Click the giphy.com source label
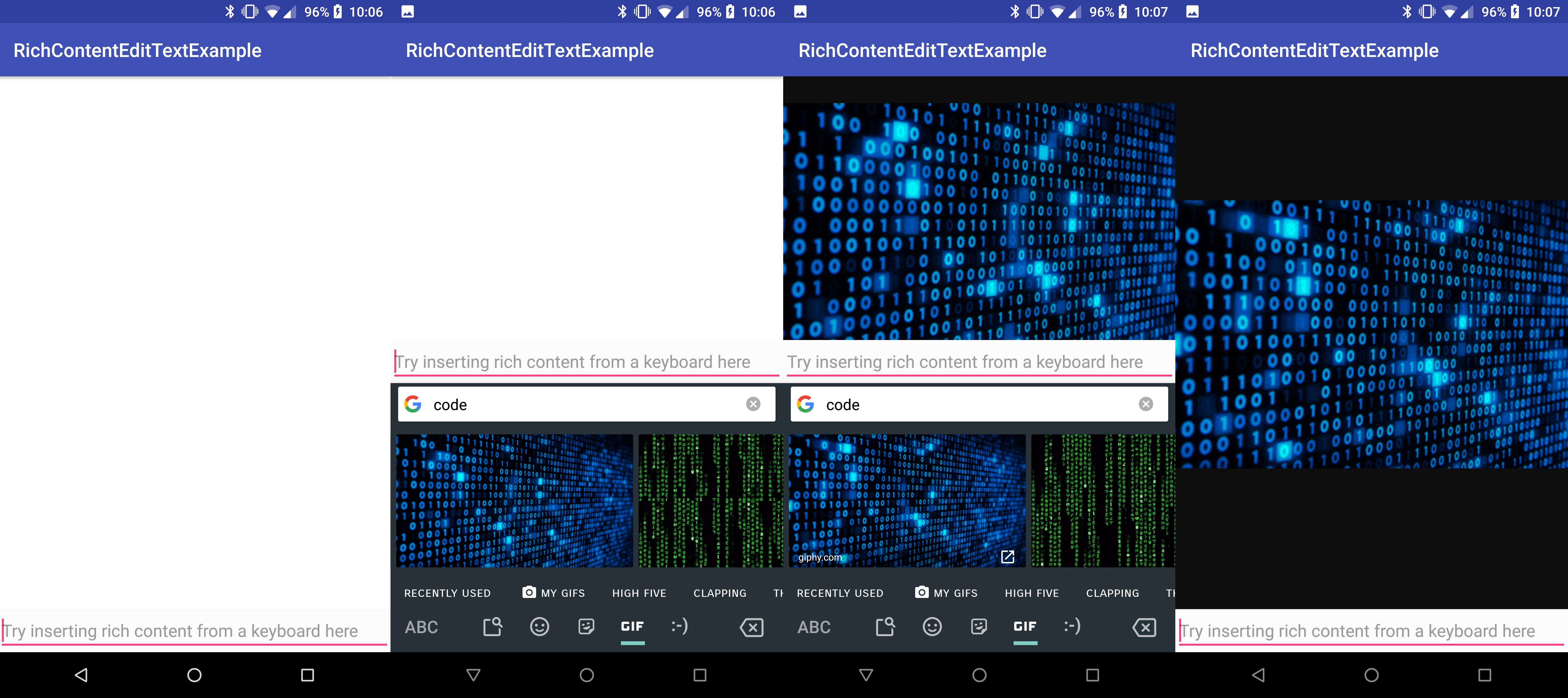 coord(820,557)
